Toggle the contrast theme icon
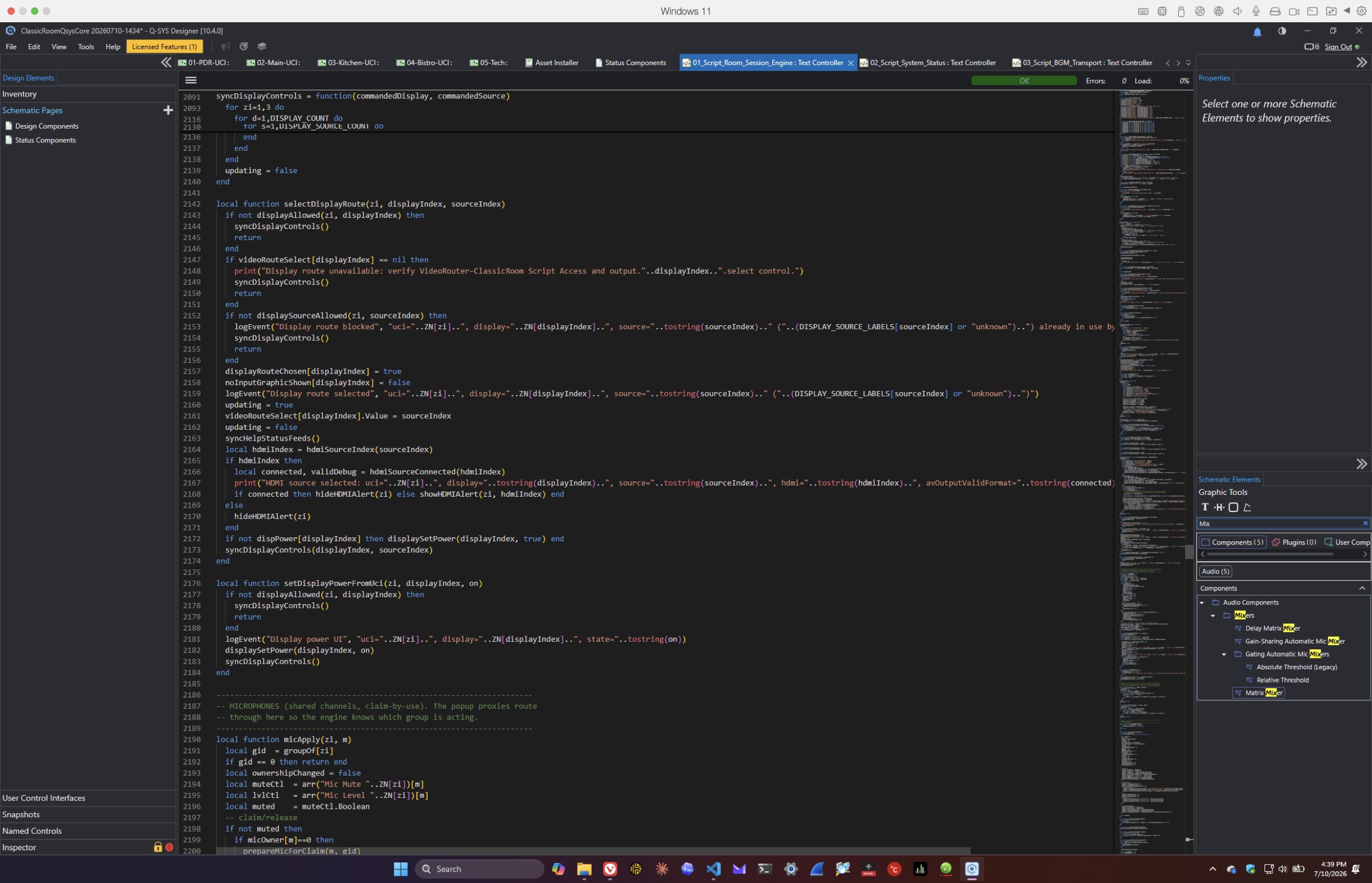This screenshot has height=883, width=1372. 1282,31
